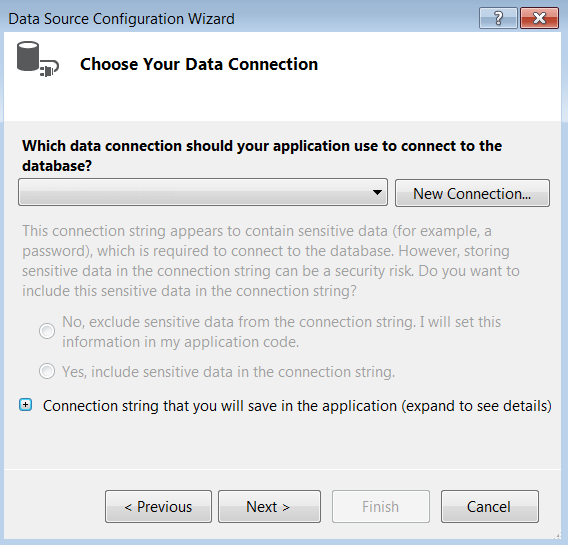568x545 pixels.
Task: Click the resize grip in the dialog corner
Action: coord(557,535)
